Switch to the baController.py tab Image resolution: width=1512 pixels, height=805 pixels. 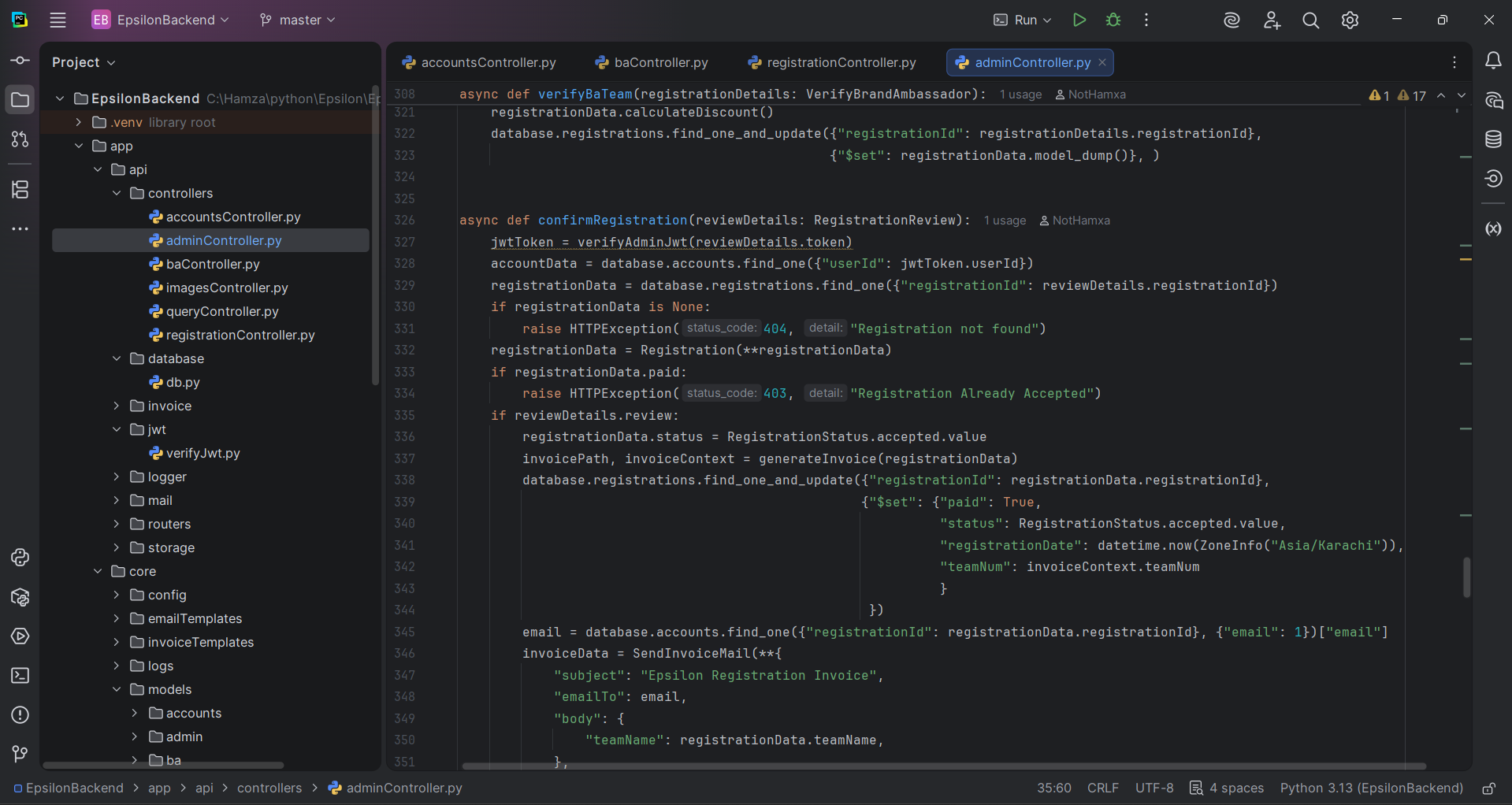click(x=659, y=62)
